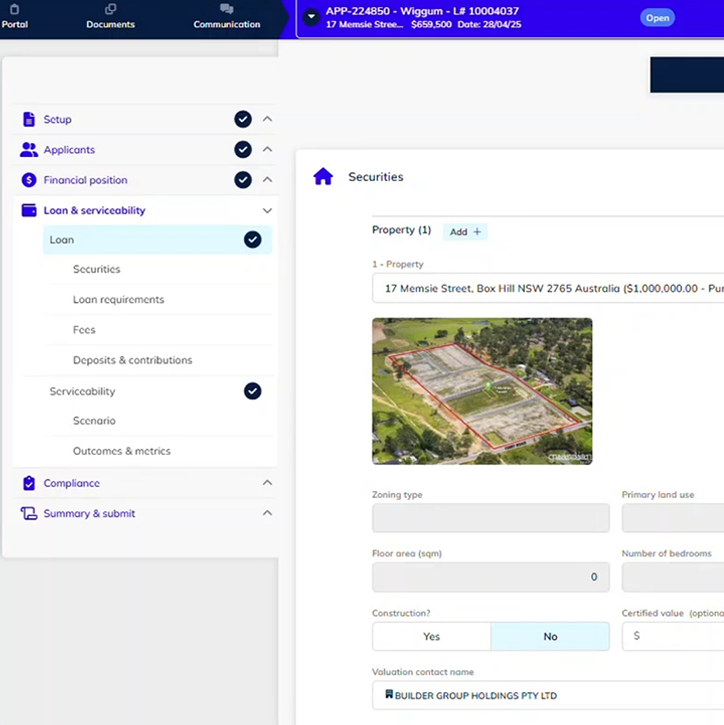This screenshot has height=725, width=724.
Task: Click the Valuation contact name field
Action: [550, 695]
